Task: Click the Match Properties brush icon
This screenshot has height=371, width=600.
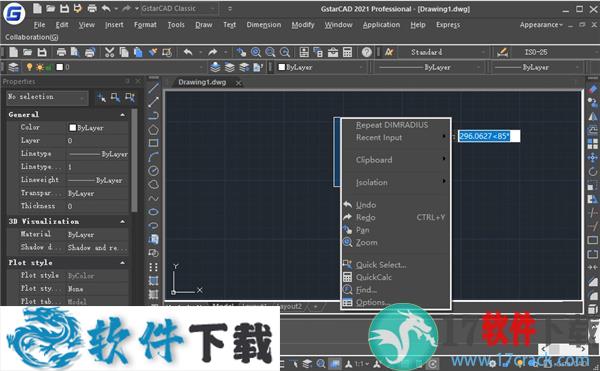Action: click(x=153, y=52)
